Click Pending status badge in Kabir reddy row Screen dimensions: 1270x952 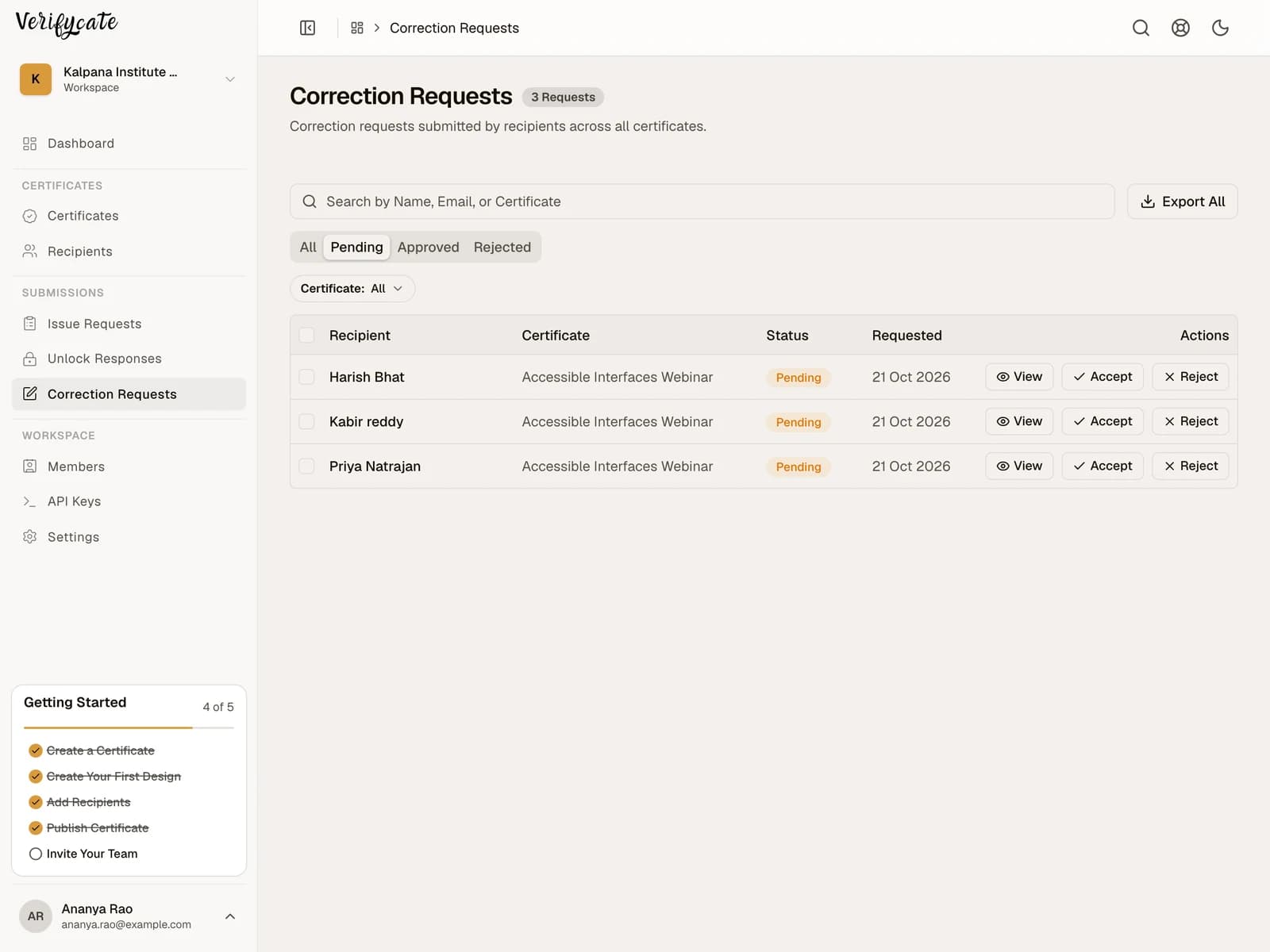[799, 422]
